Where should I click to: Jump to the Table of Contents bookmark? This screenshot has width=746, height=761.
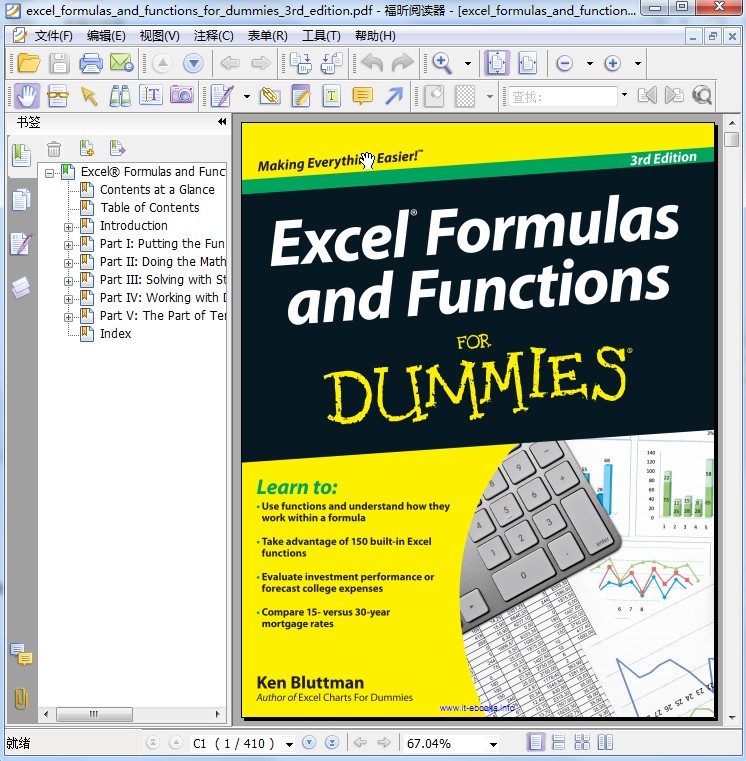pyautogui.click(x=149, y=208)
